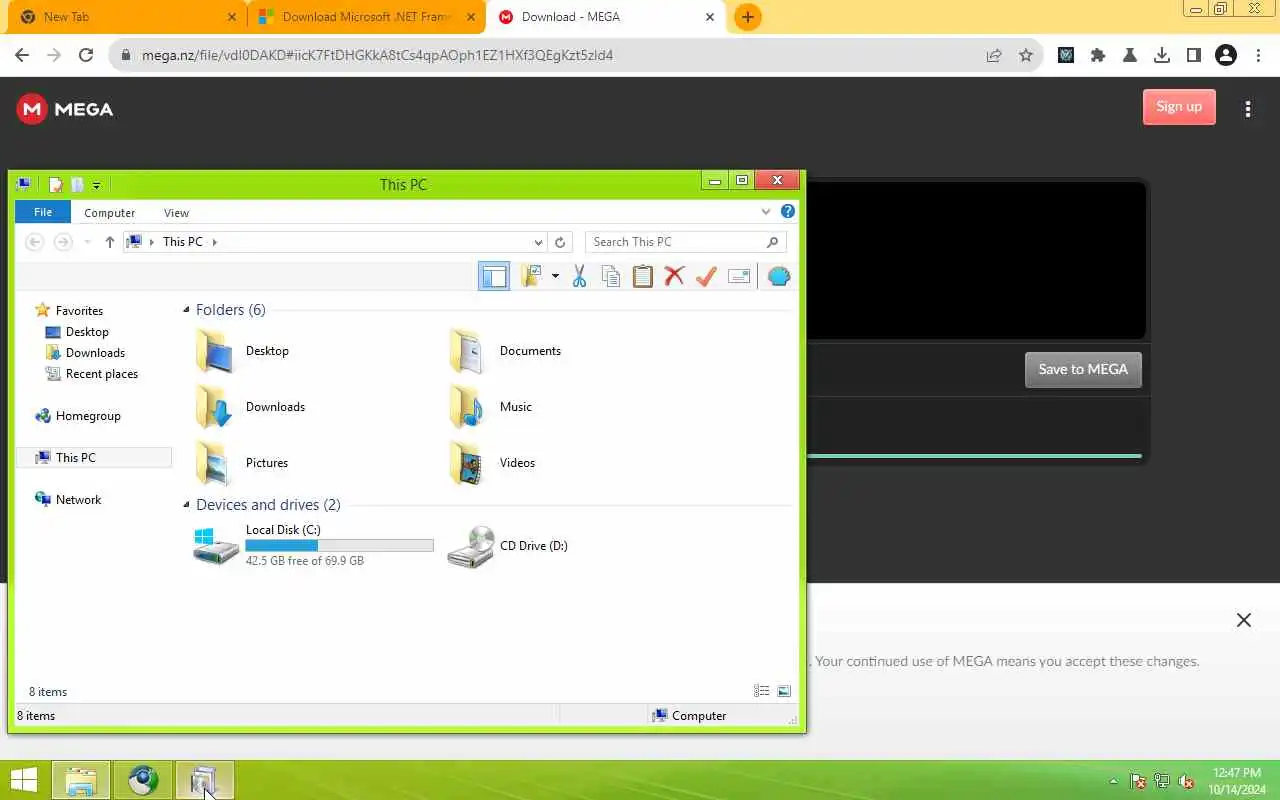
Task: Open a new browser tab with plus button
Action: 747,17
